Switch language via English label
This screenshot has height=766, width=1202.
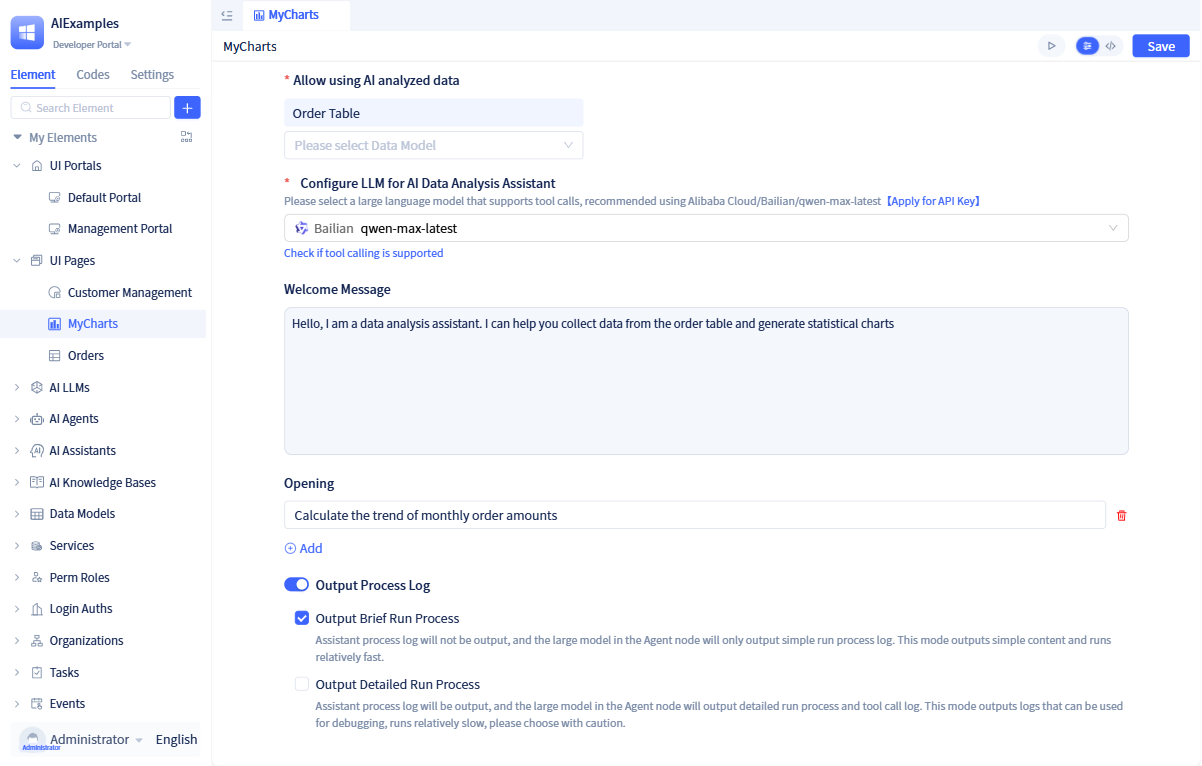click(177, 740)
